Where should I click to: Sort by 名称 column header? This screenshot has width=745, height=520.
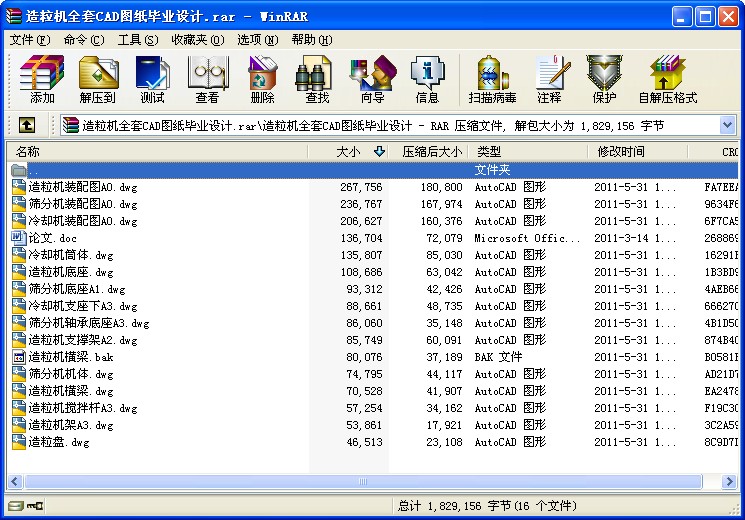157,152
